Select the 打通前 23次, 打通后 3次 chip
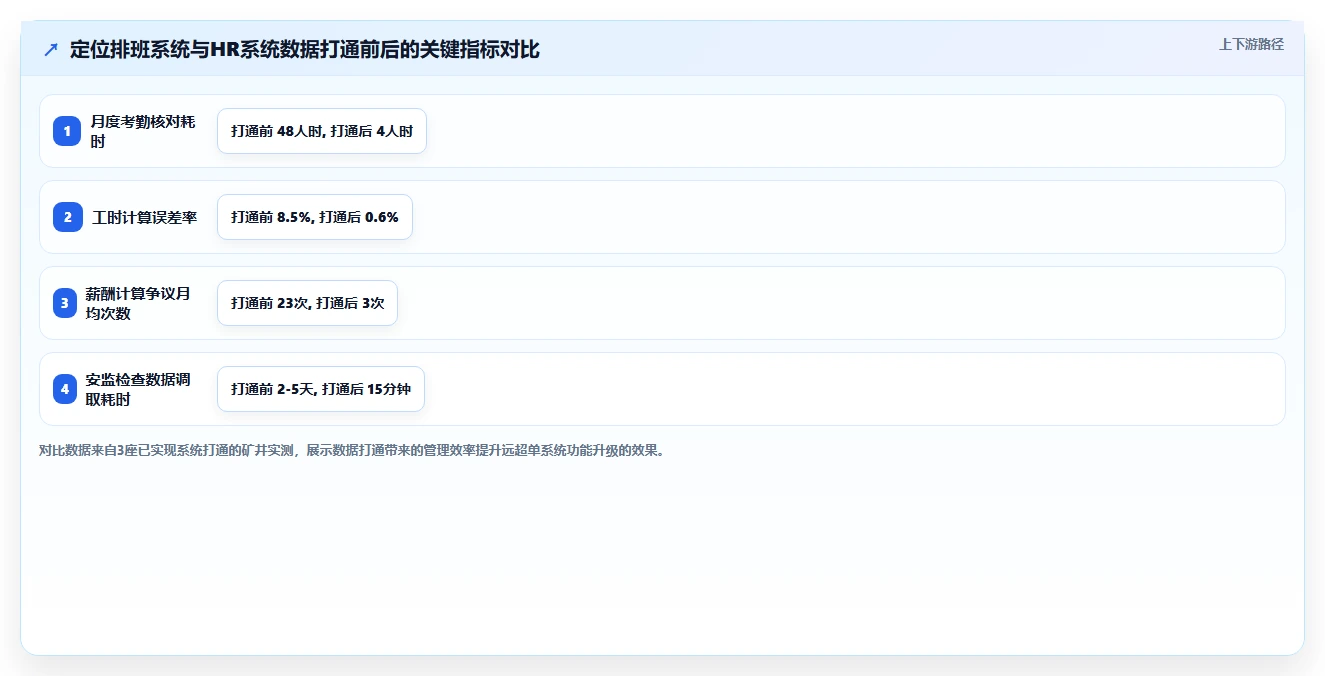1325x676 pixels. (307, 303)
